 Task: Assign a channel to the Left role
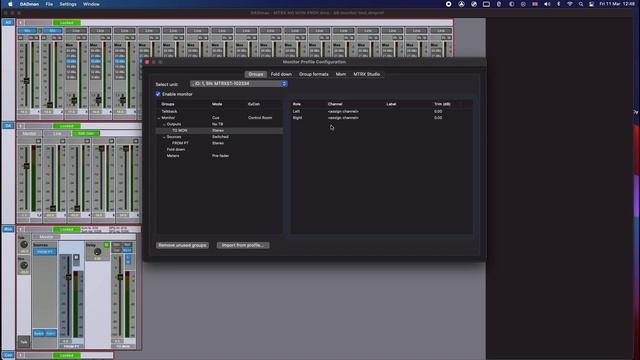(343, 111)
